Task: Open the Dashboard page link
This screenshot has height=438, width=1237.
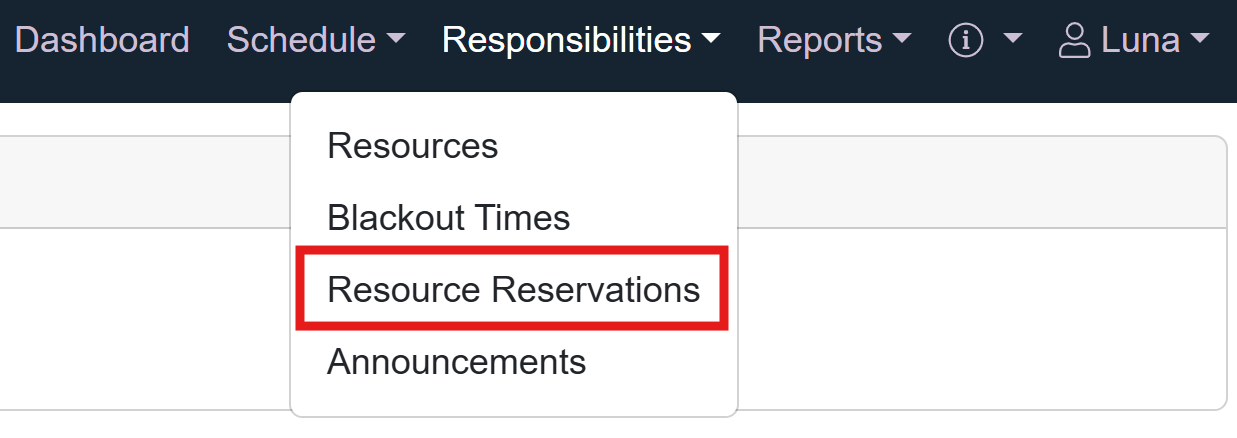Action: pos(102,40)
